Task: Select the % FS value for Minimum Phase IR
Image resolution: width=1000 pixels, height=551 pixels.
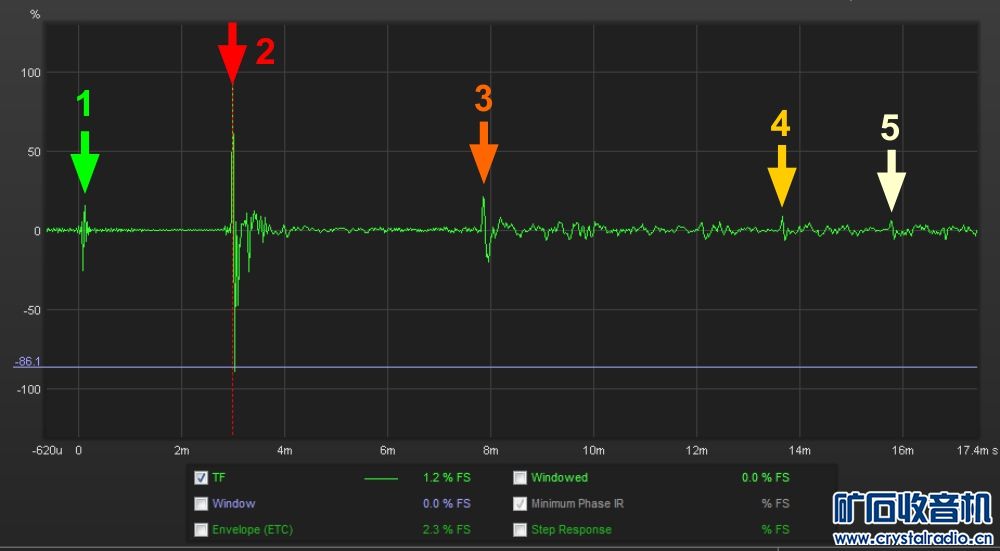Action: (x=775, y=504)
